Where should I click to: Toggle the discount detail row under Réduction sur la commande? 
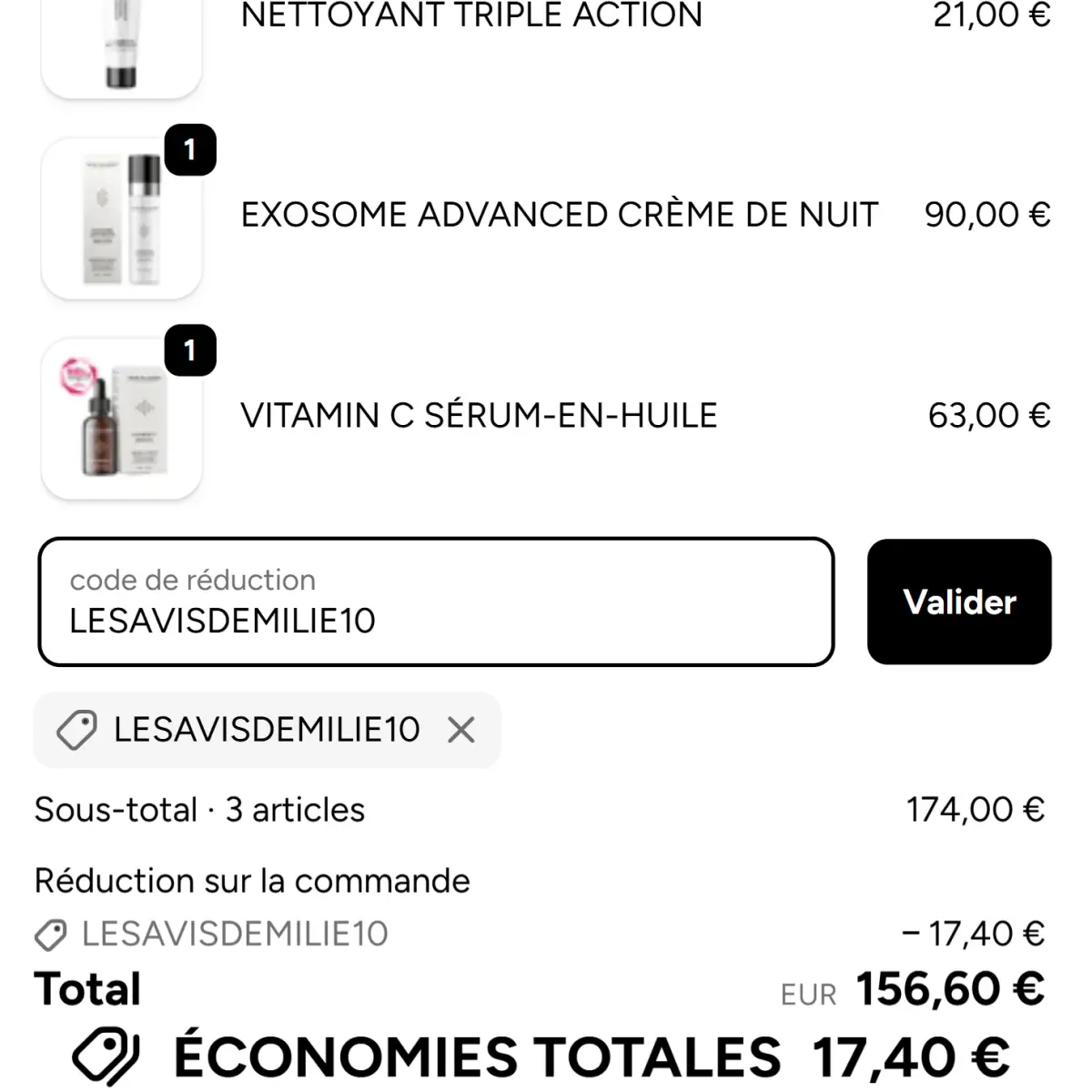233,934
